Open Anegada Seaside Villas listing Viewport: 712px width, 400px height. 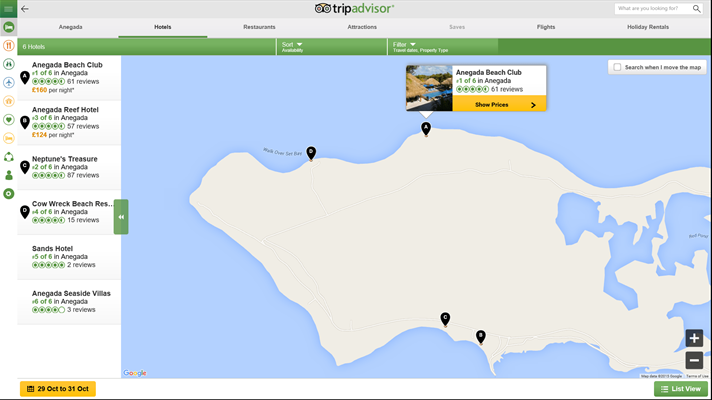pos(69,302)
